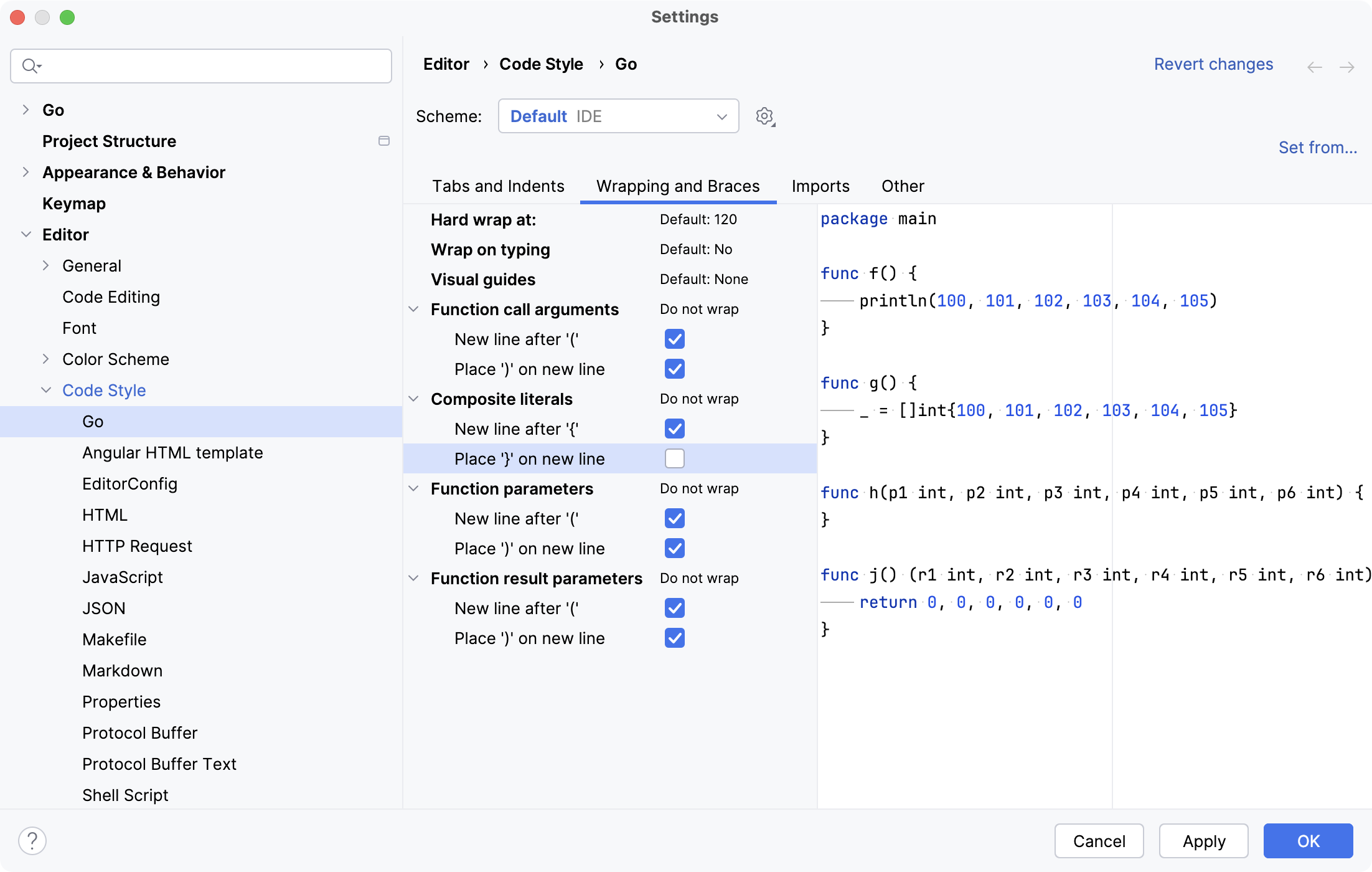Expand the Function call arguments section

415,308
